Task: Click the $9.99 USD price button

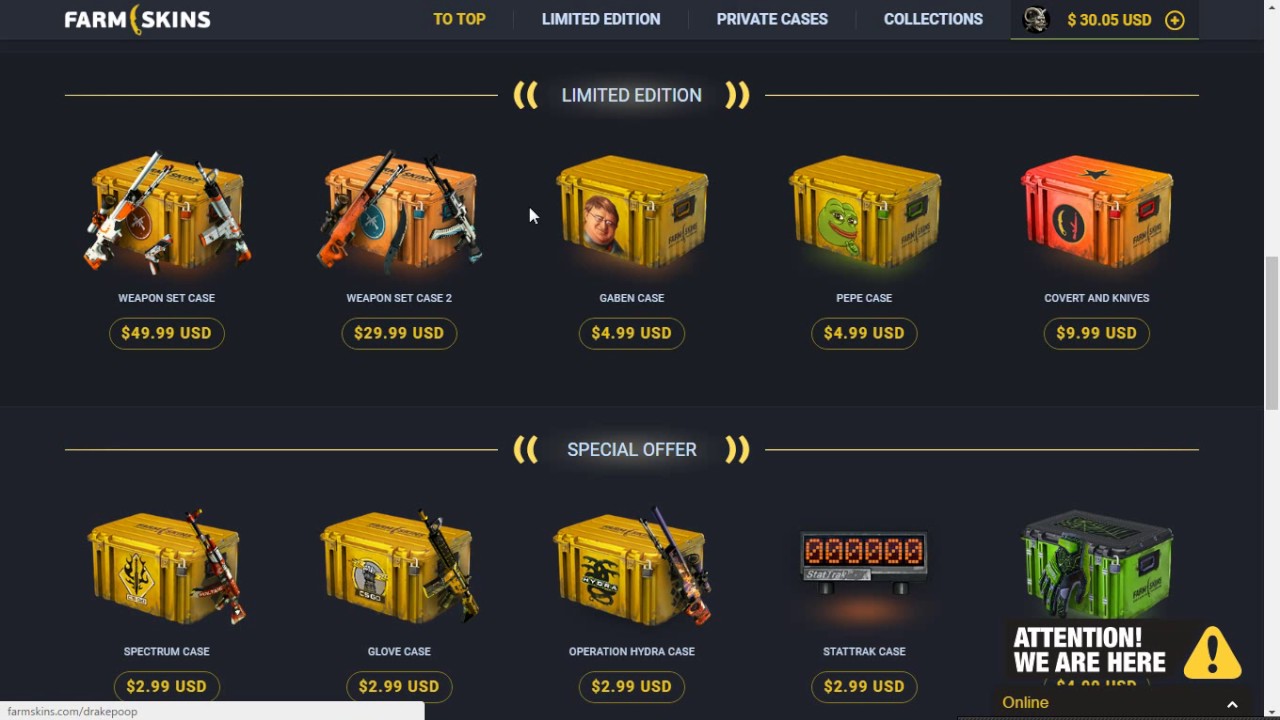Action: click(1096, 333)
